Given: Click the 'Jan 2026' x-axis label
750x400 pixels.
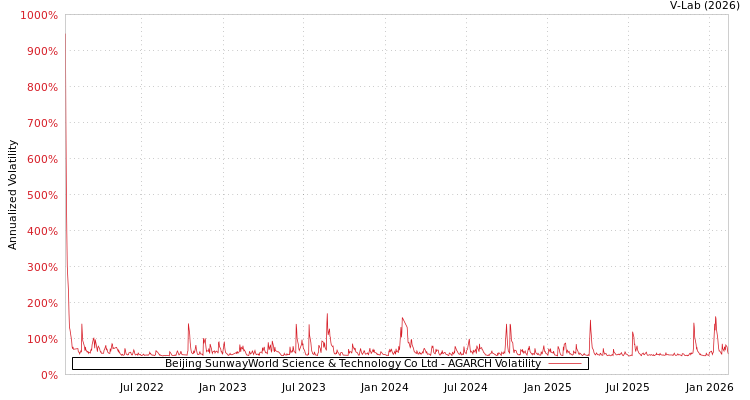Looking at the screenshot, I should tap(709, 387).
